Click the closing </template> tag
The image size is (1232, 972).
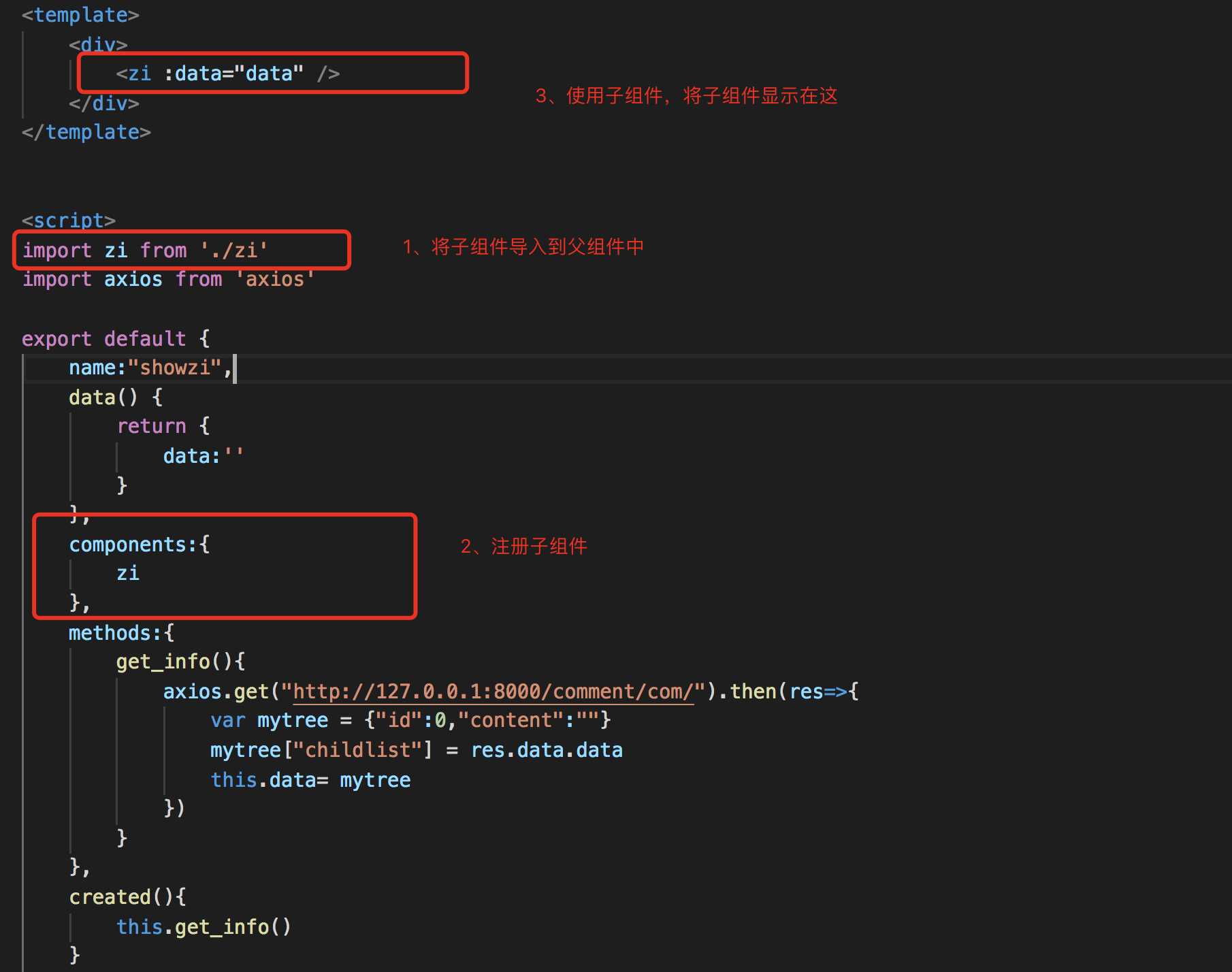click(x=86, y=132)
